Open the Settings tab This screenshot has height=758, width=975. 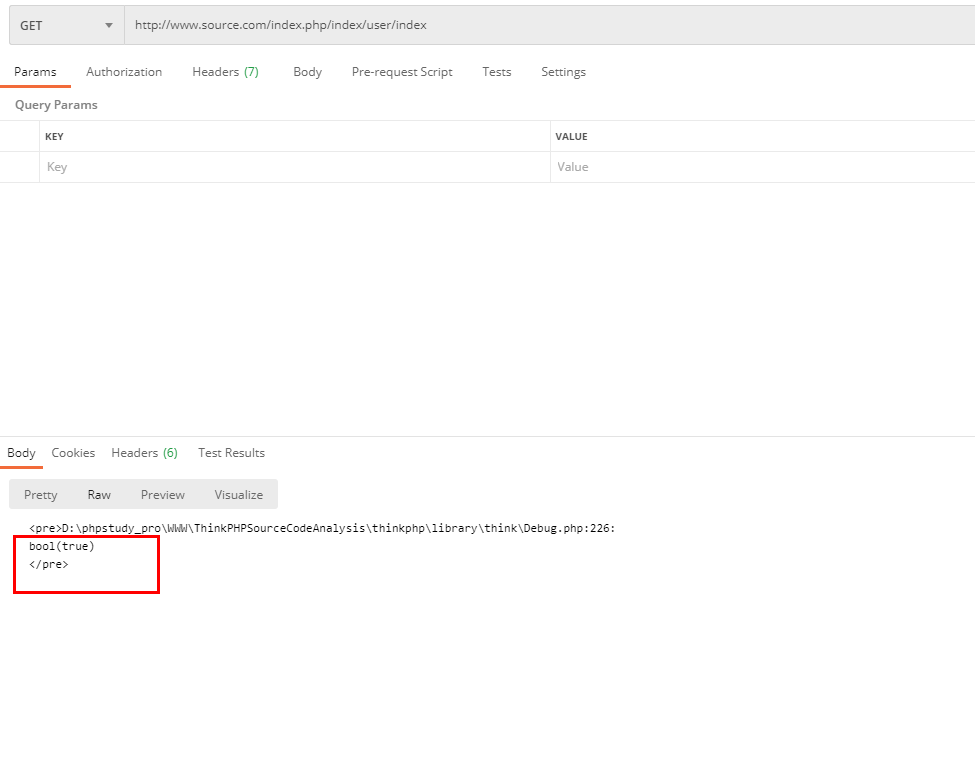click(x=563, y=72)
